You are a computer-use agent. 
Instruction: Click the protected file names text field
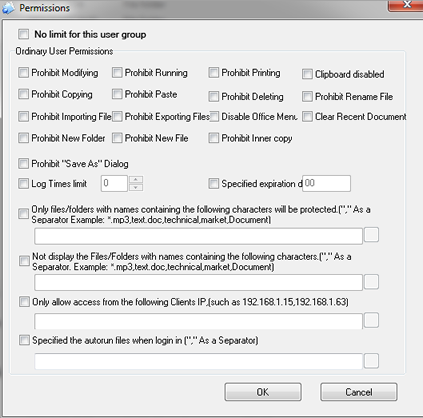198,236
